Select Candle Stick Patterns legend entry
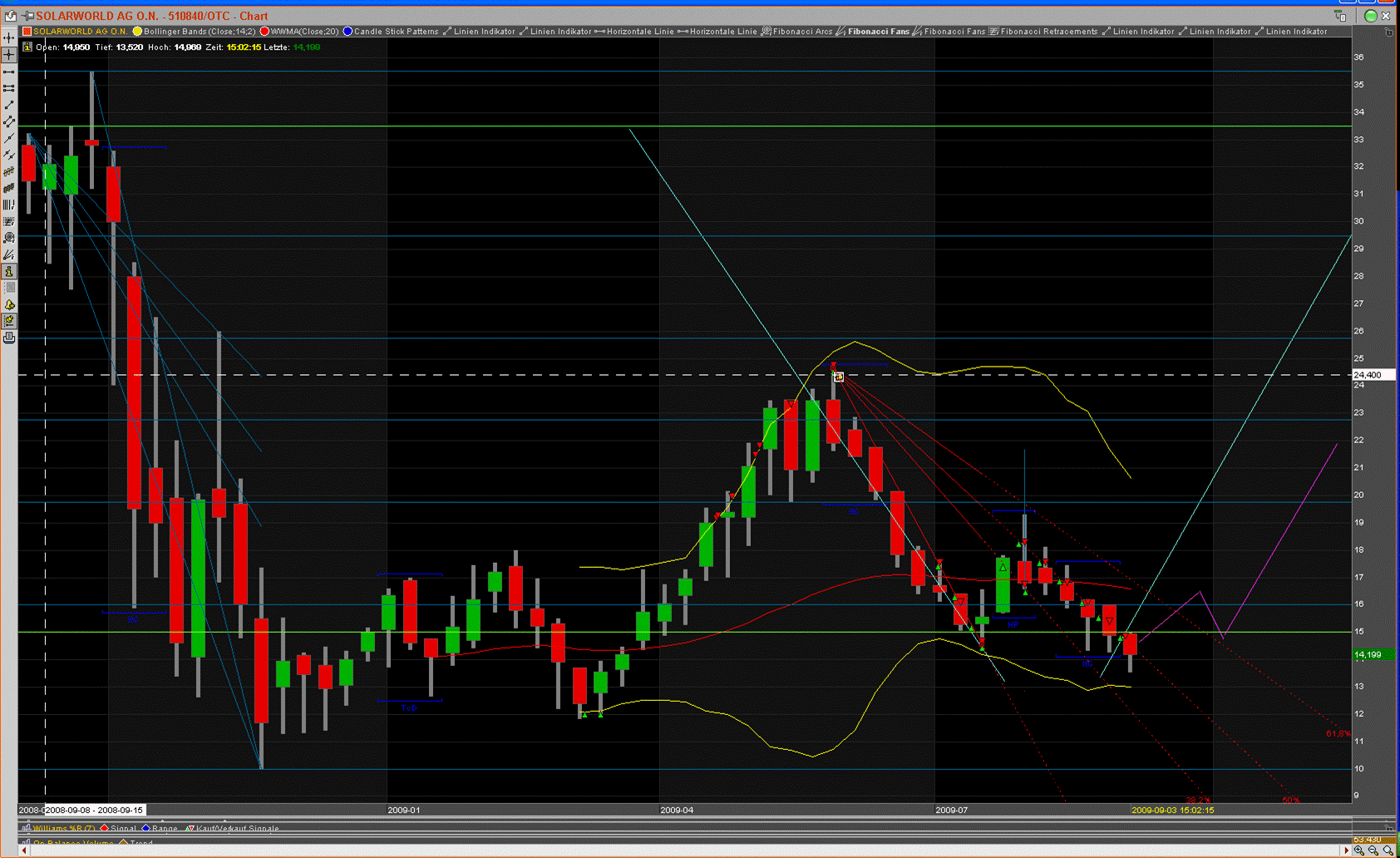 [396, 32]
